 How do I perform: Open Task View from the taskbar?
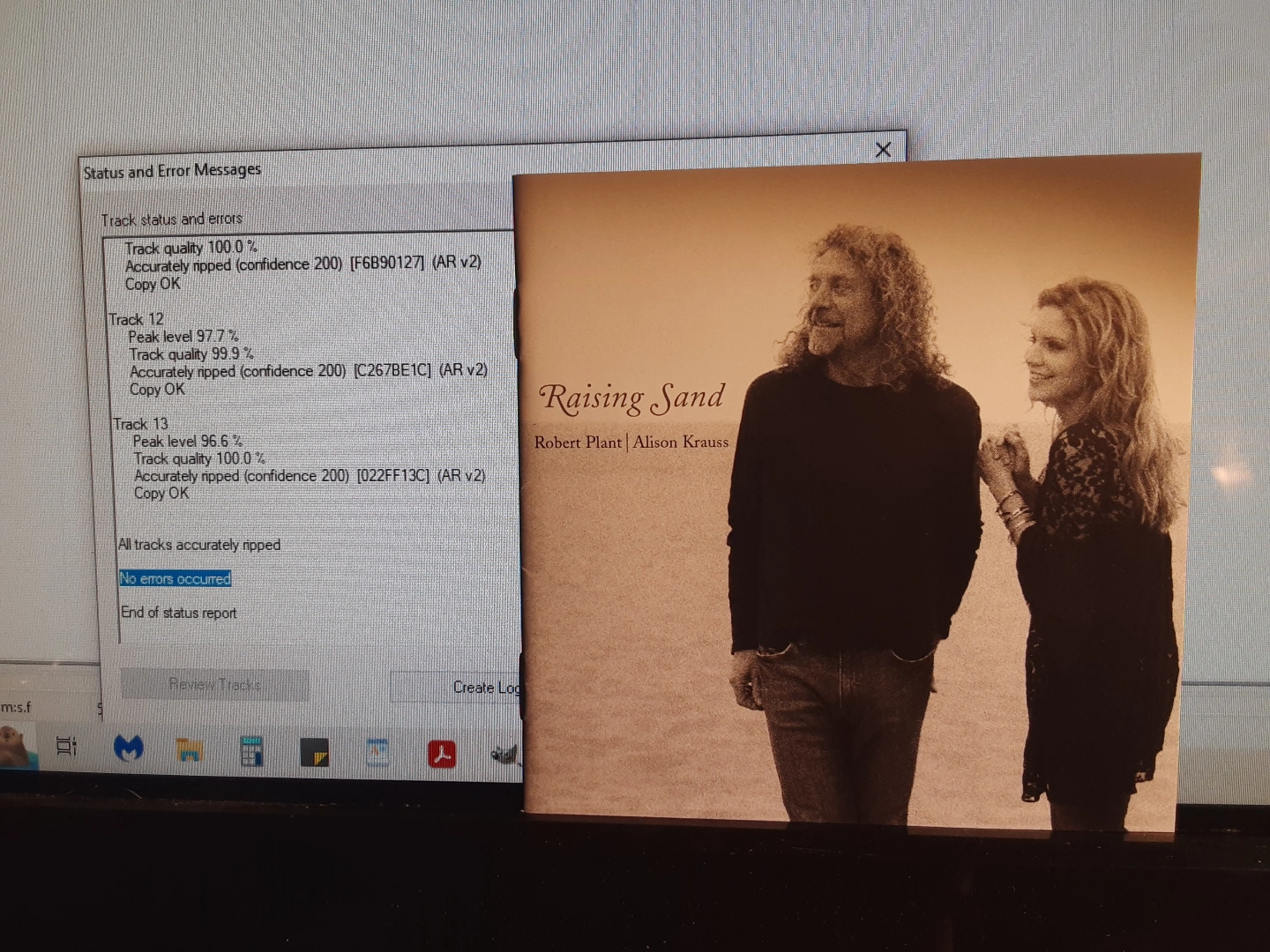tap(66, 747)
